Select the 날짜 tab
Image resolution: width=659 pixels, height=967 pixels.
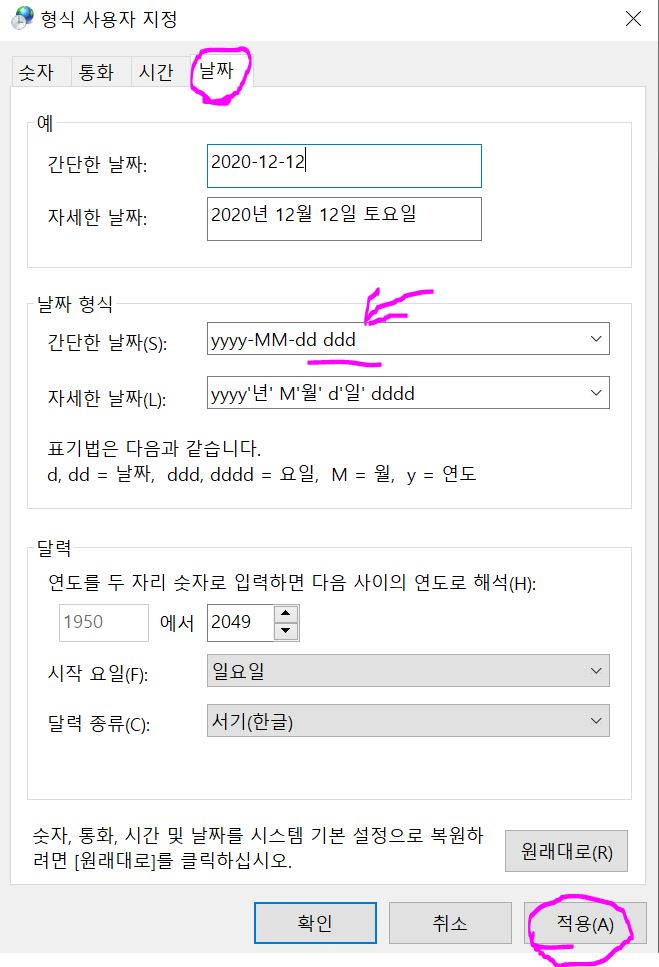[217, 70]
